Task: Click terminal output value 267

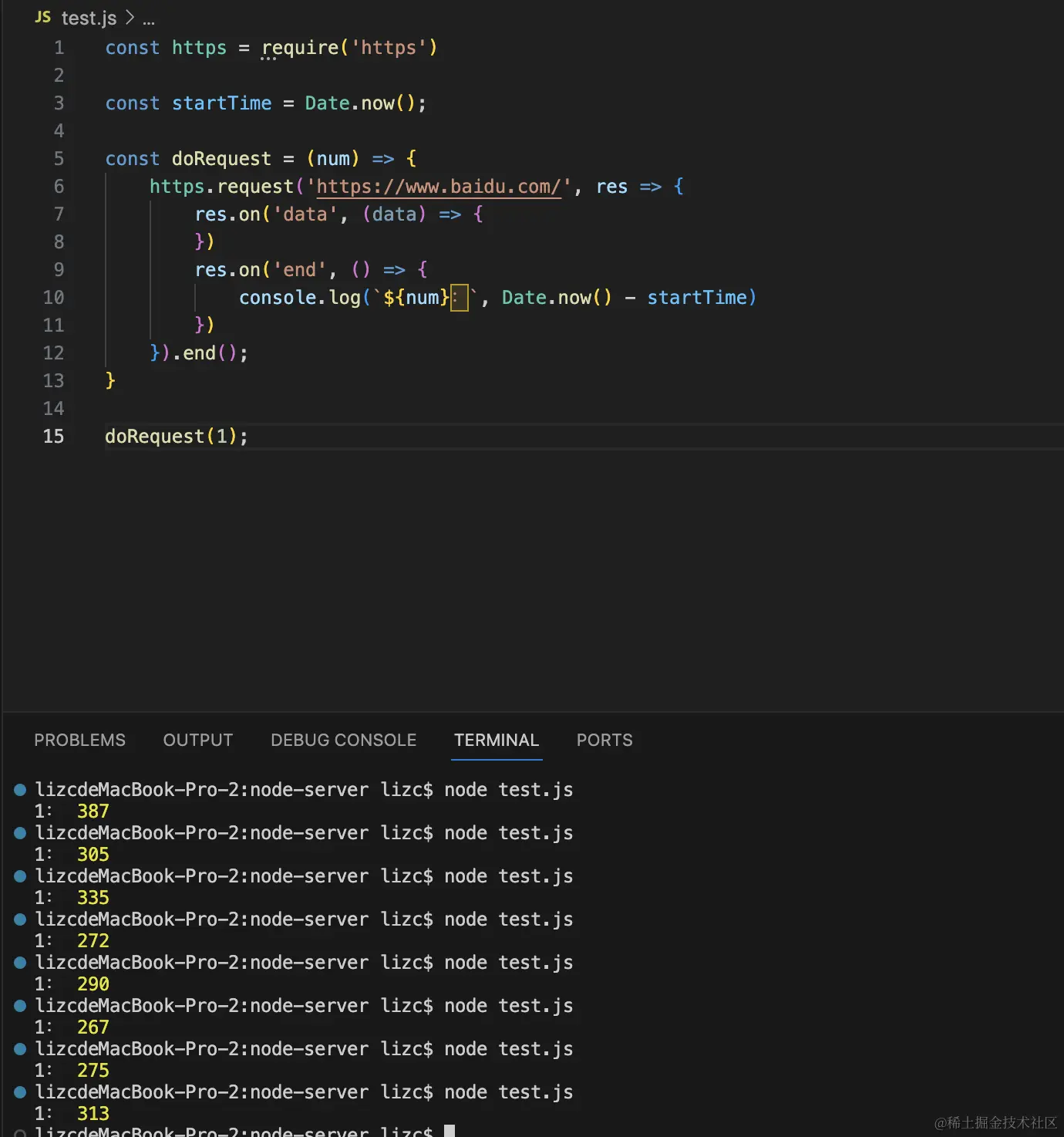Action: tap(93, 1027)
